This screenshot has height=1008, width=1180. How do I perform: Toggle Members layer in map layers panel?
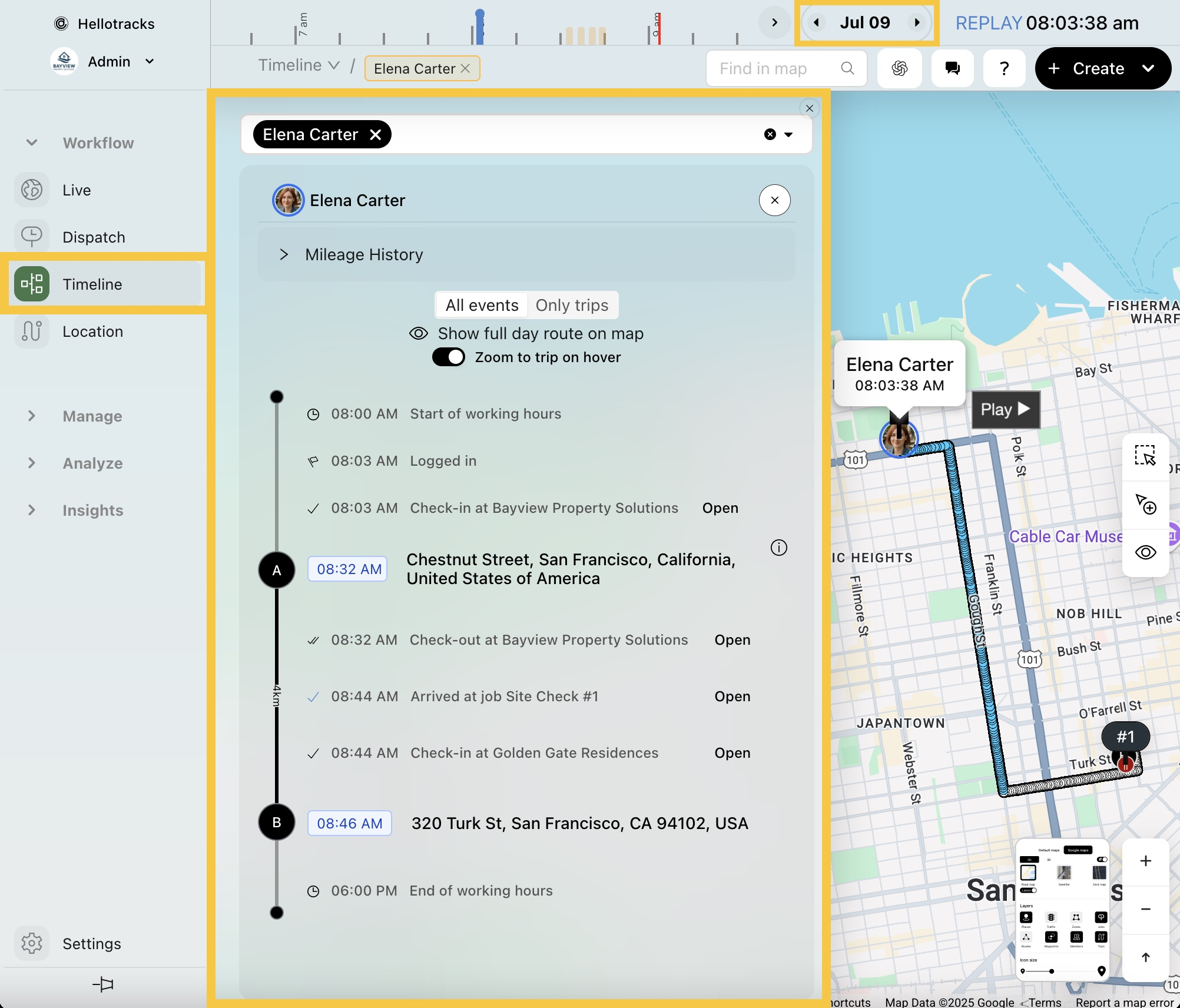tap(1076, 937)
